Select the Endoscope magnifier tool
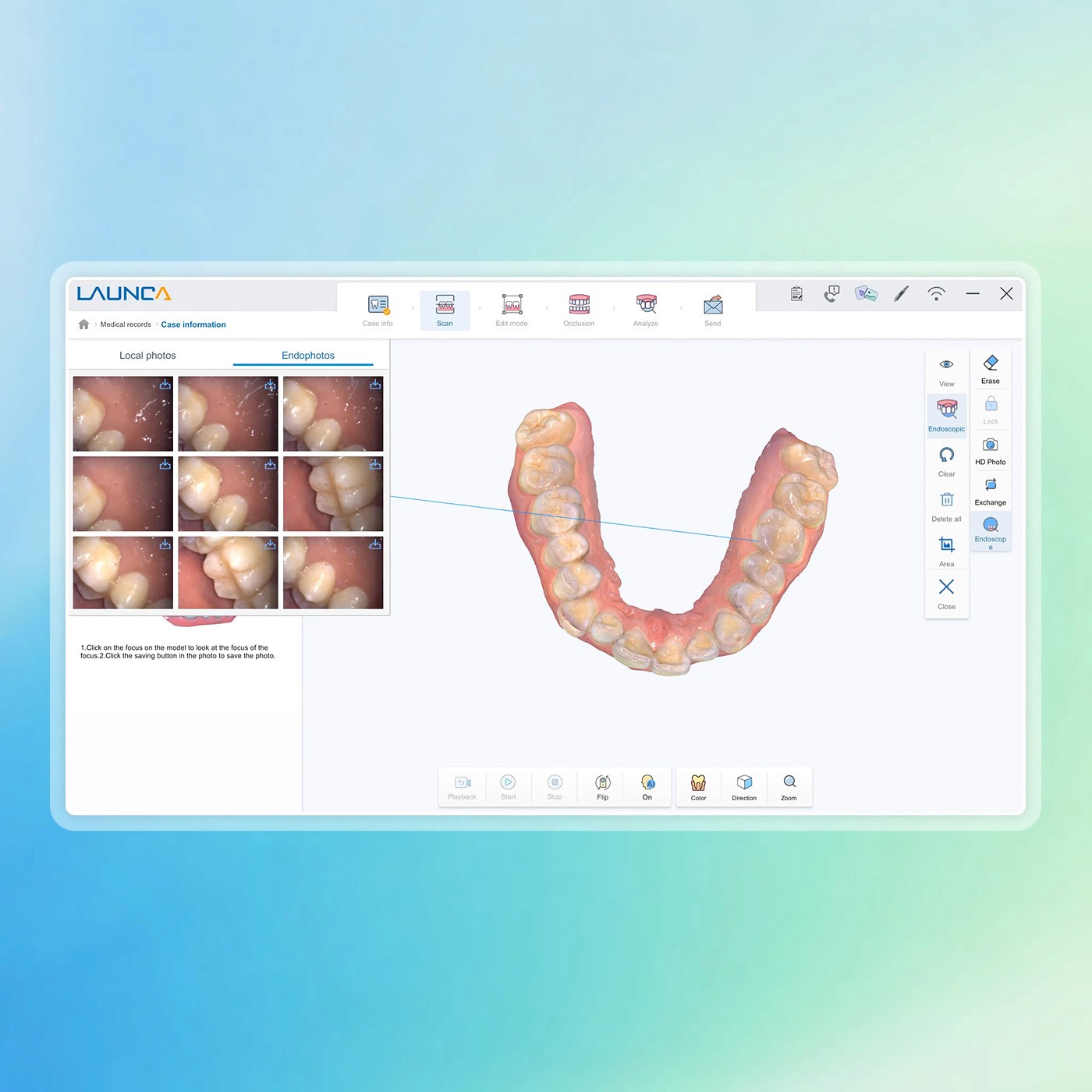Viewport: 1092px width, 1092px height. click(991, 532)
